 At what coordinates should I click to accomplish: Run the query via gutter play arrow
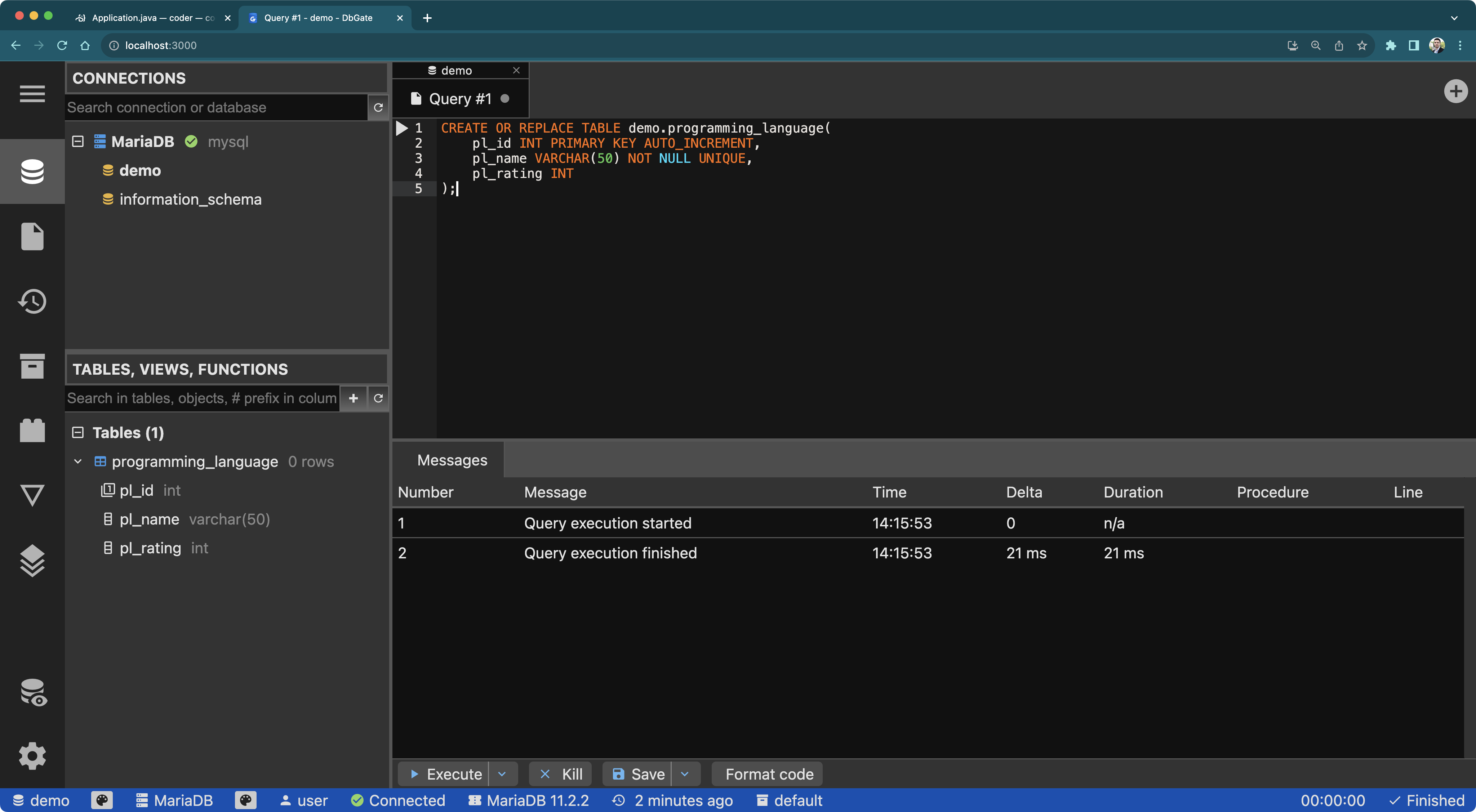[x=401, y=128]
